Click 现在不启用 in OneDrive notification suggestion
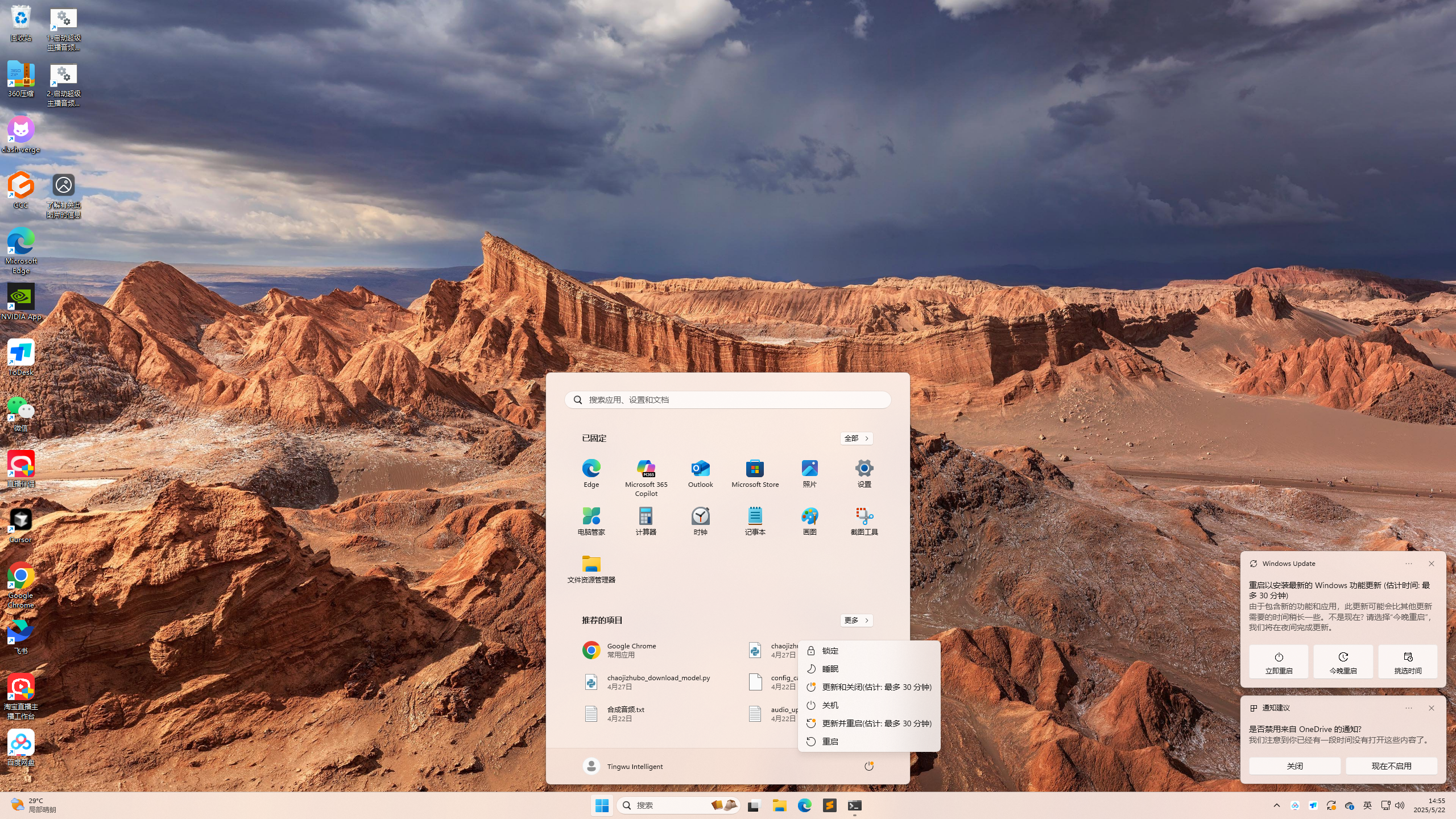 click(x=1391, y=766)
